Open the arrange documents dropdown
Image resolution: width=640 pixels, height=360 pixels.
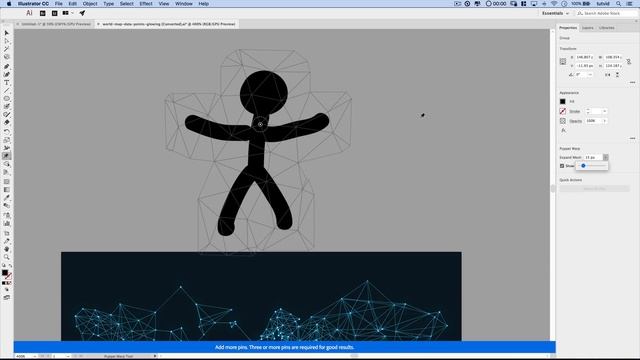pos(67,13)
